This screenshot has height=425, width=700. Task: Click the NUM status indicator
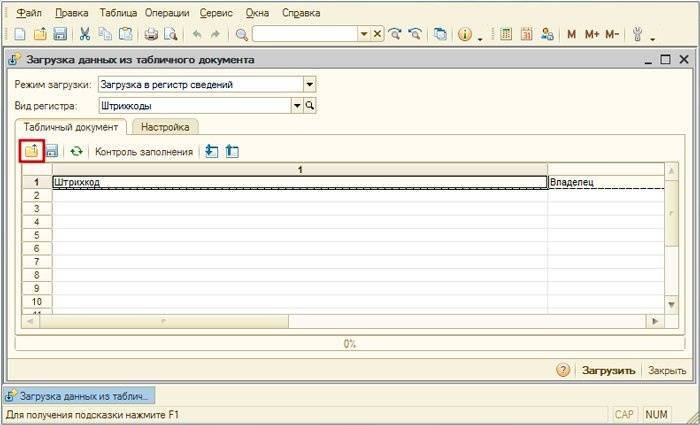[x=658, y=415]
